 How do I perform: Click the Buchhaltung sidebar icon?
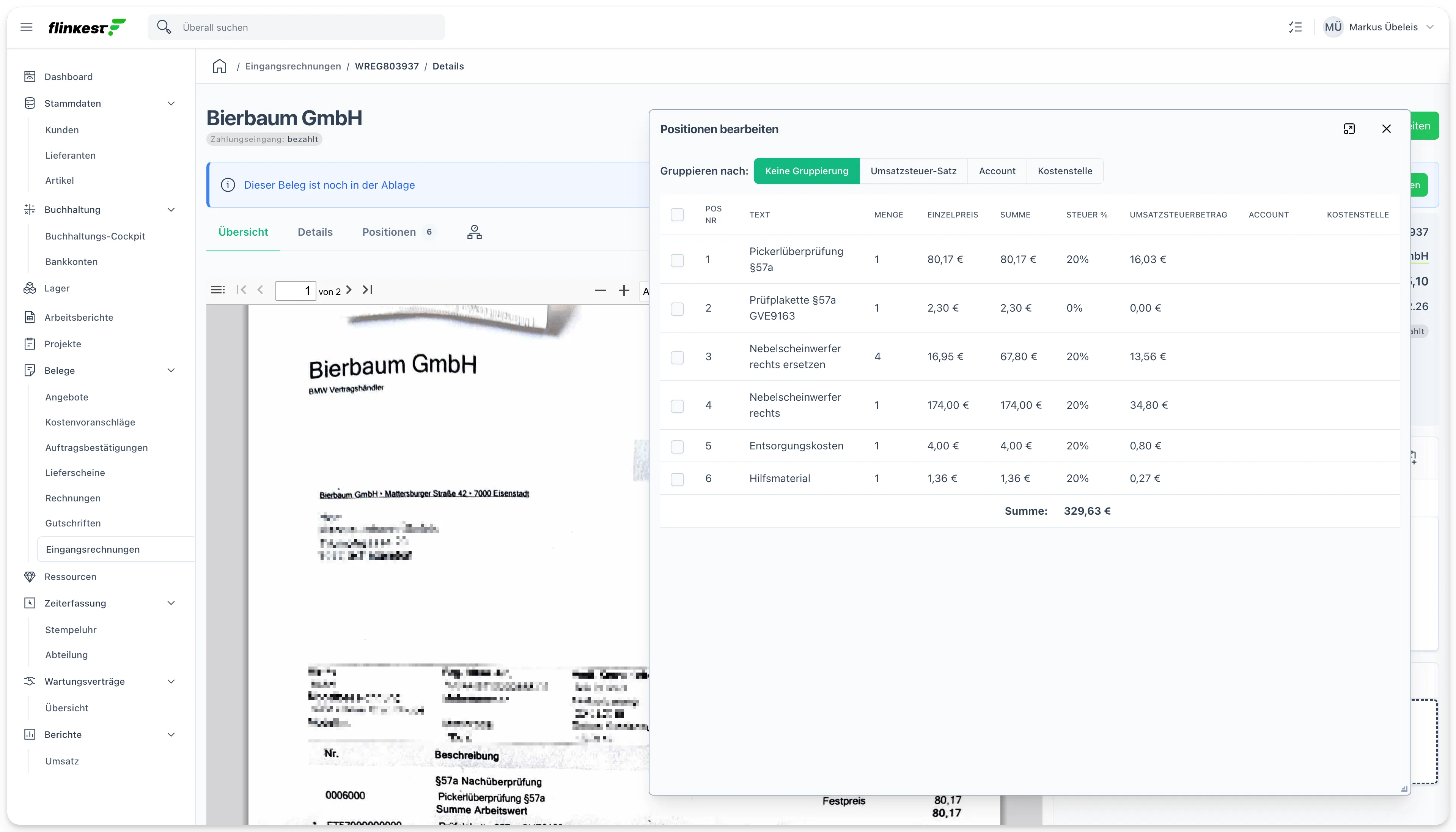(30, 209)
